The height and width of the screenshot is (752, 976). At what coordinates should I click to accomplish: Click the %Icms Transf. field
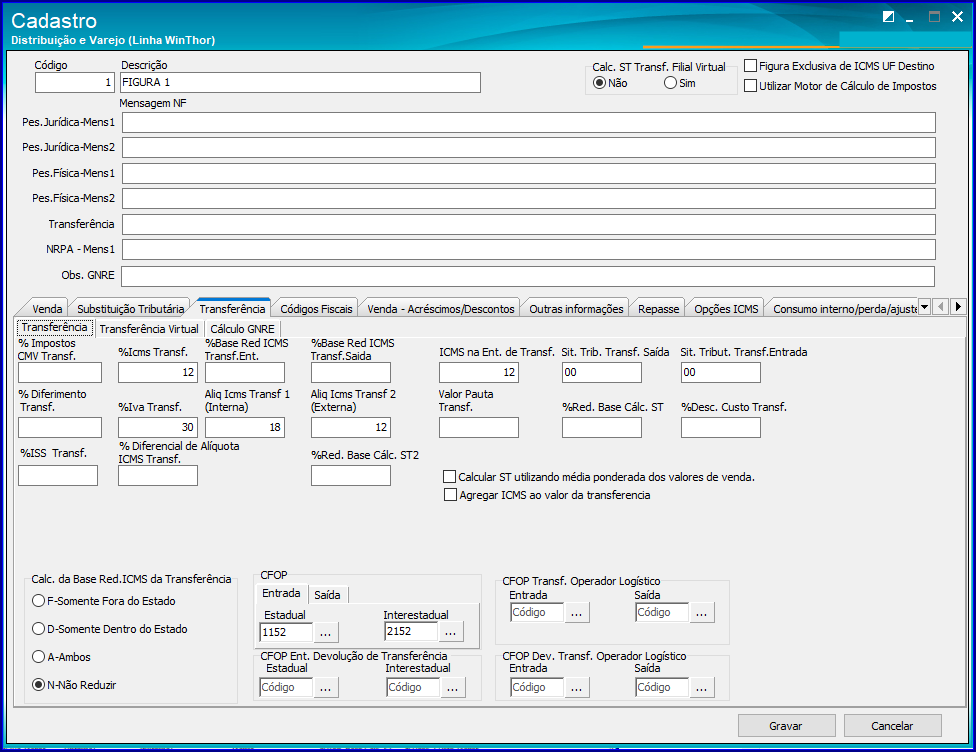[x=158, y=372]
